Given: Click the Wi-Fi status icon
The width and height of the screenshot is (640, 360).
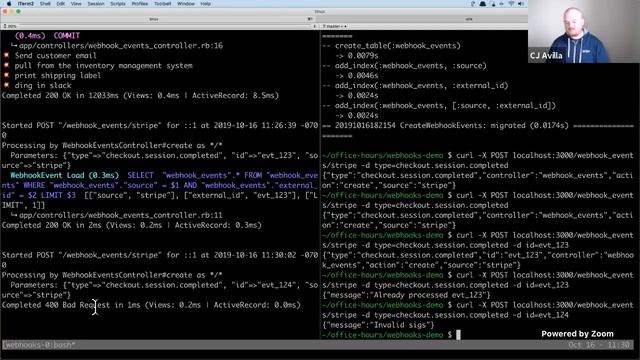Looking at the screenshot, I should pos(511,4).
